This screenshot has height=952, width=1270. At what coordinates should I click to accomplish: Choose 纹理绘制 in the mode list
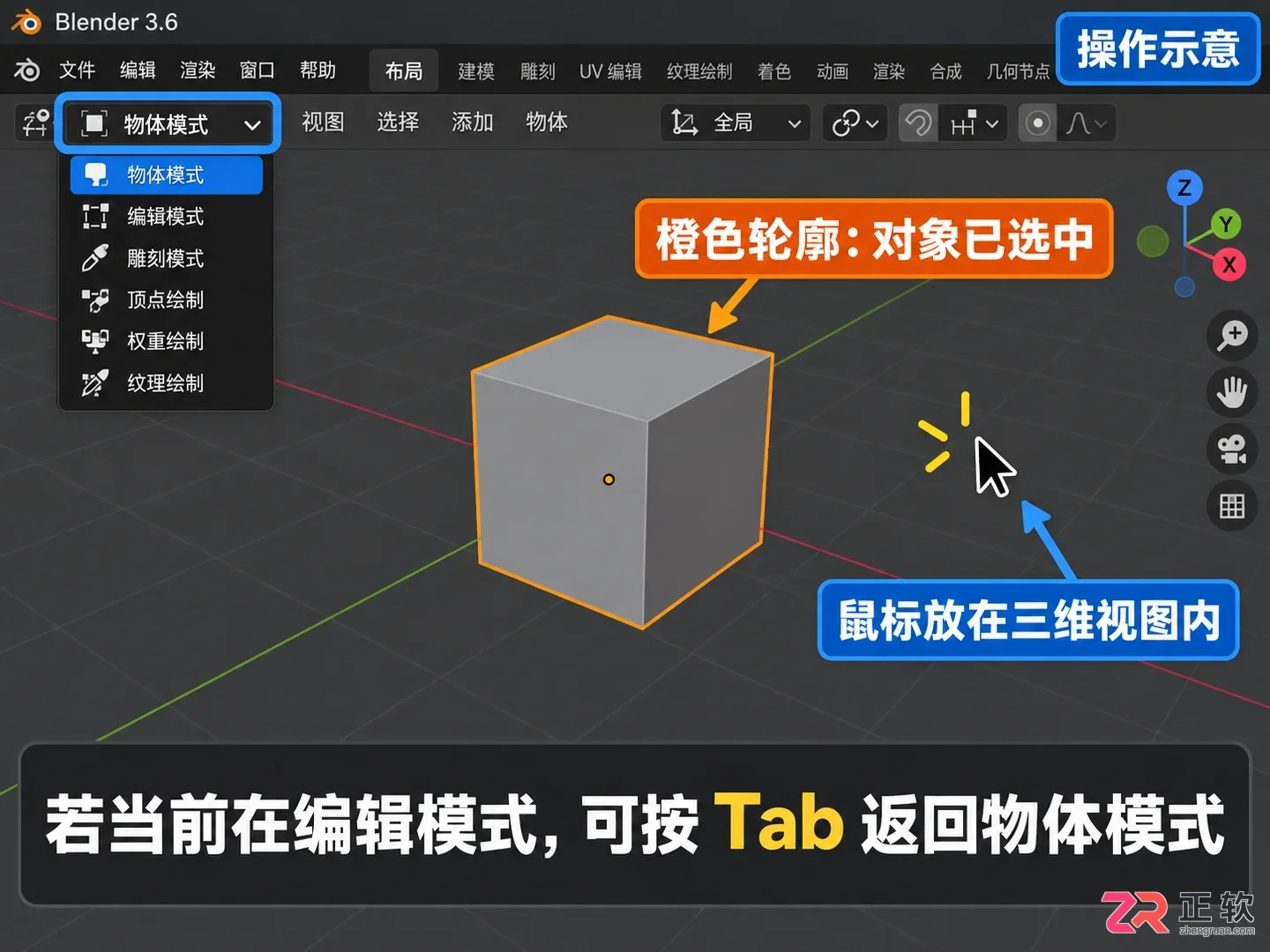click(x=167, y=383)
